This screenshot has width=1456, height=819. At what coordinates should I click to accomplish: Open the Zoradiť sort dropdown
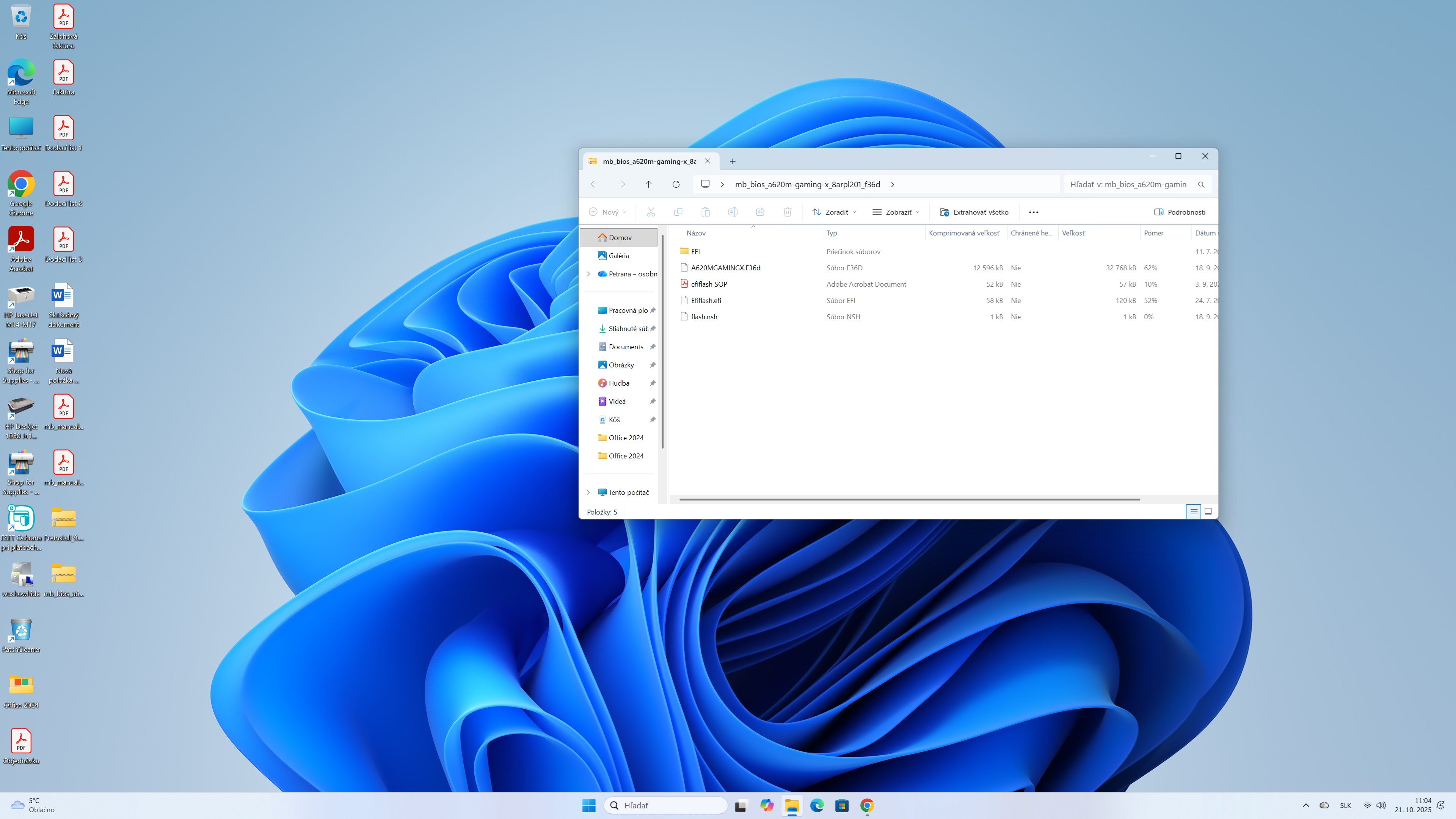pos(834,212)
